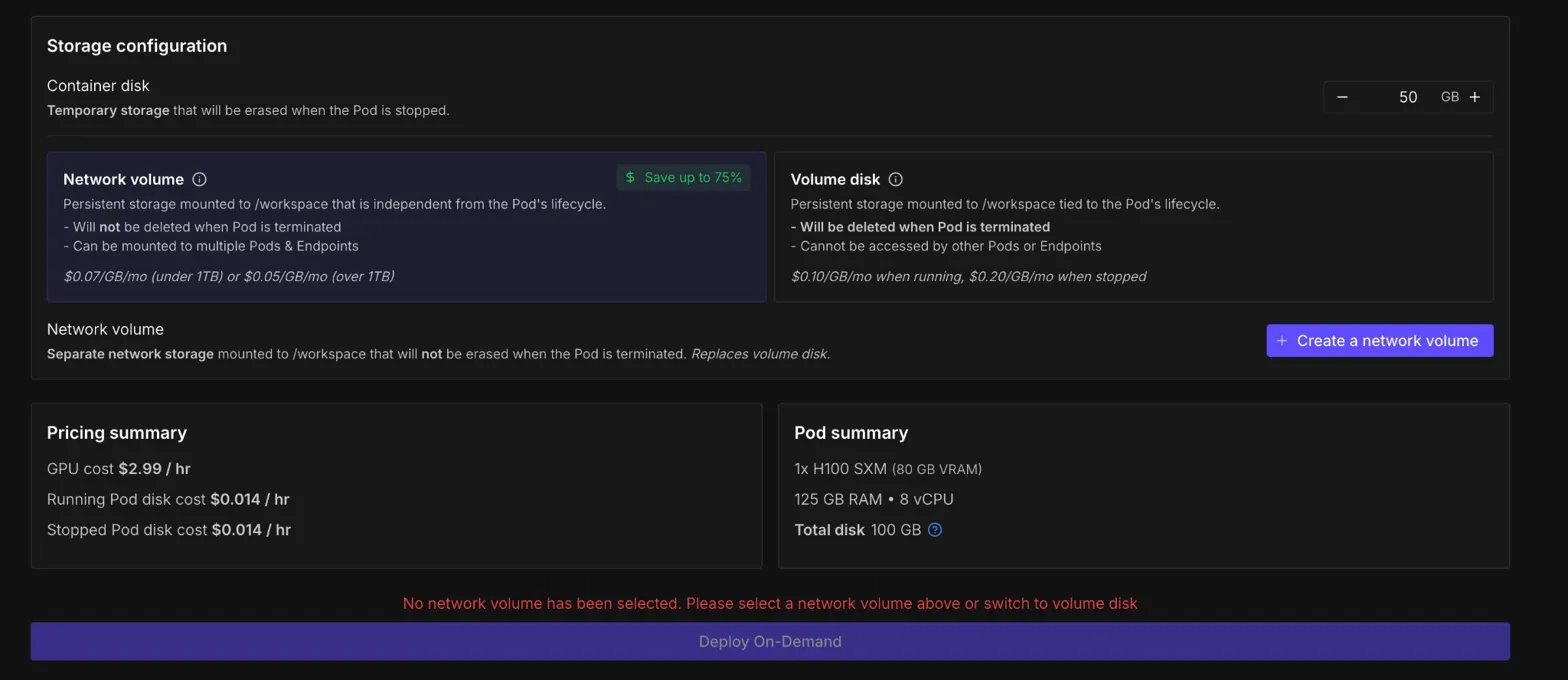The width and height of the screenshot is (1568, 680).
Task: Click Running Pod disk cost $0.014 / hr
Action: click(168, 499)
